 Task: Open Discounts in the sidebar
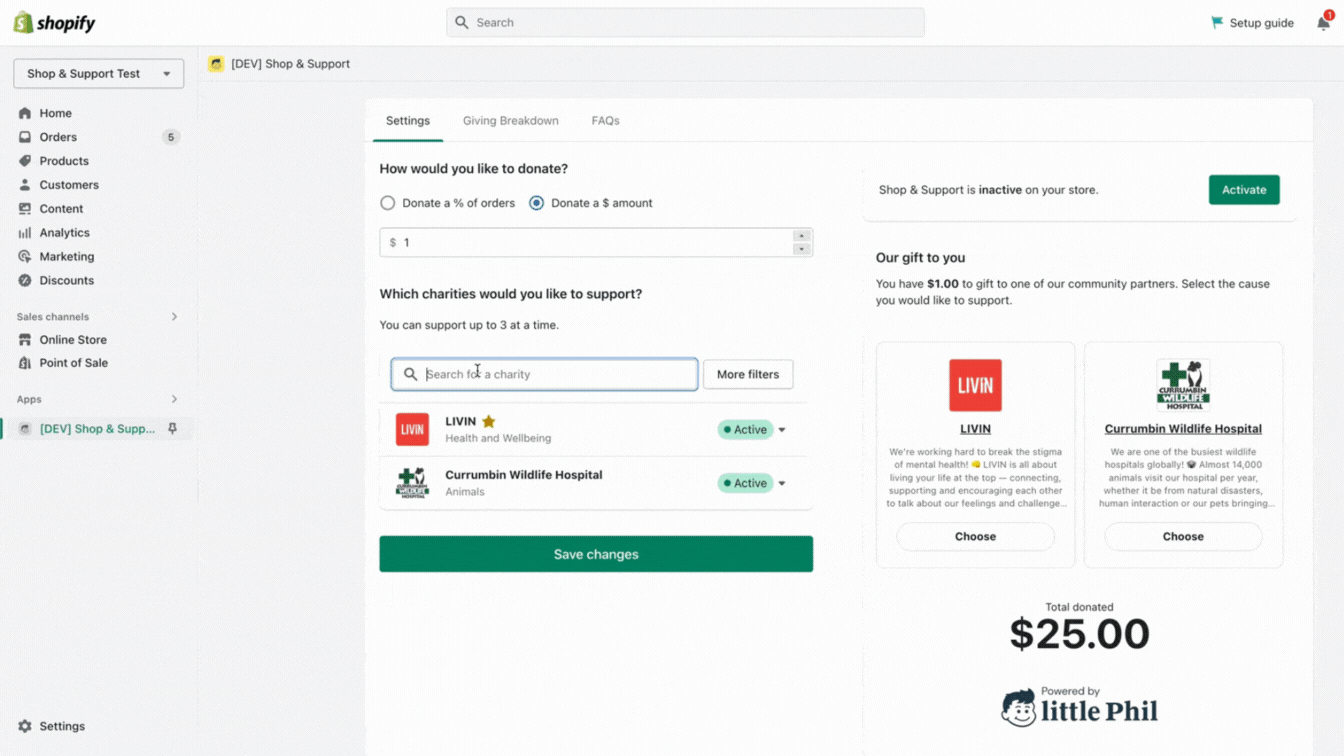[66, 281]
